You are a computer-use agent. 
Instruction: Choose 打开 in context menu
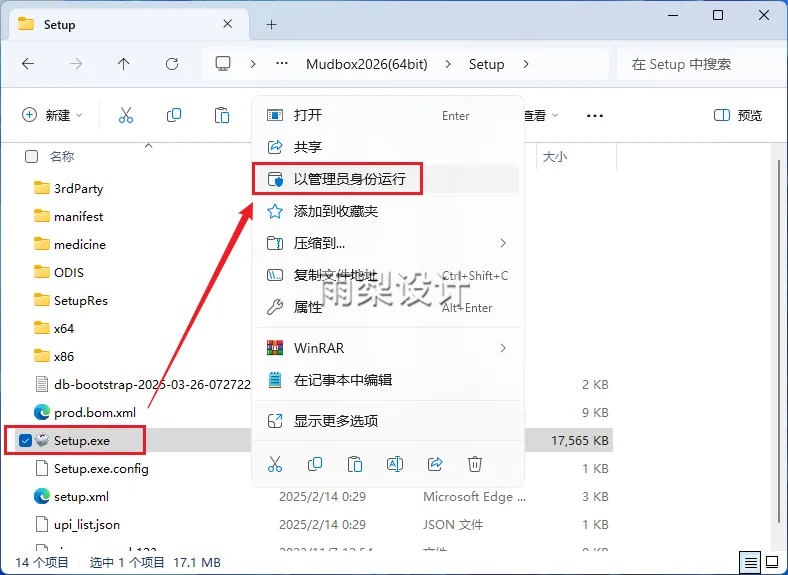click(387, 115)
